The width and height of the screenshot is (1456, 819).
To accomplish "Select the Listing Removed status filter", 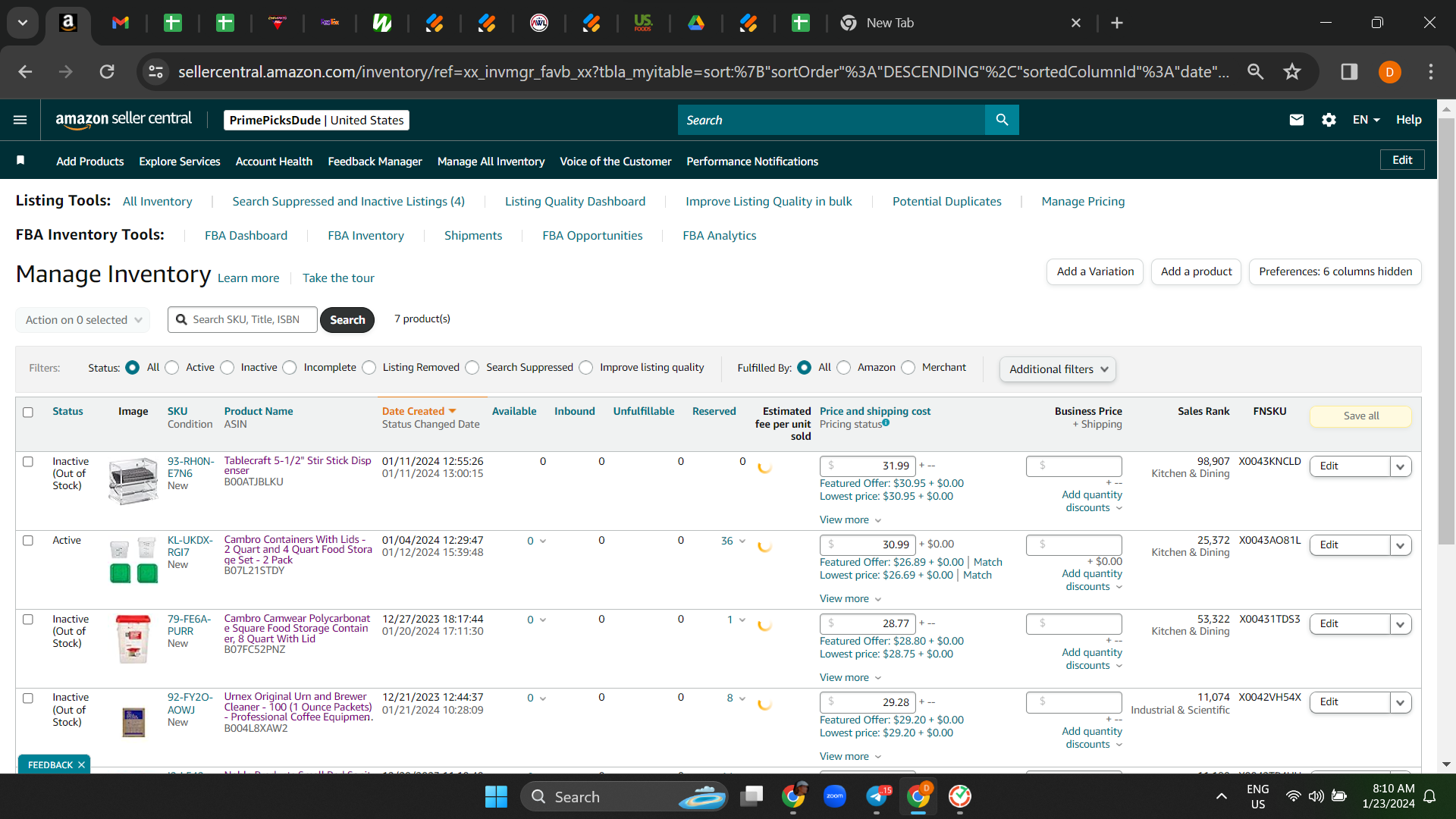I will 369,368.
